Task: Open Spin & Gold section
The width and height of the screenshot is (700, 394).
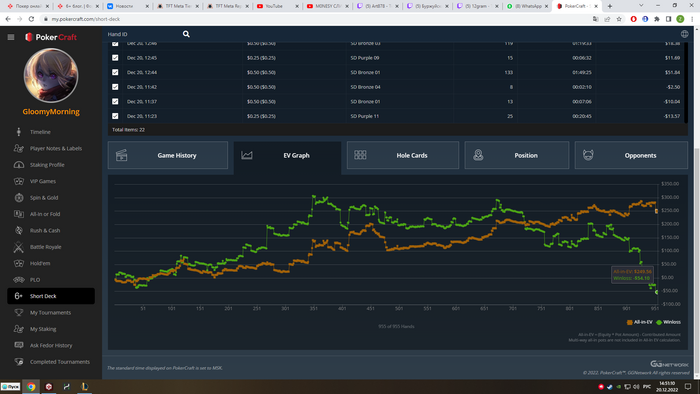Action: [x=44, y=198]
